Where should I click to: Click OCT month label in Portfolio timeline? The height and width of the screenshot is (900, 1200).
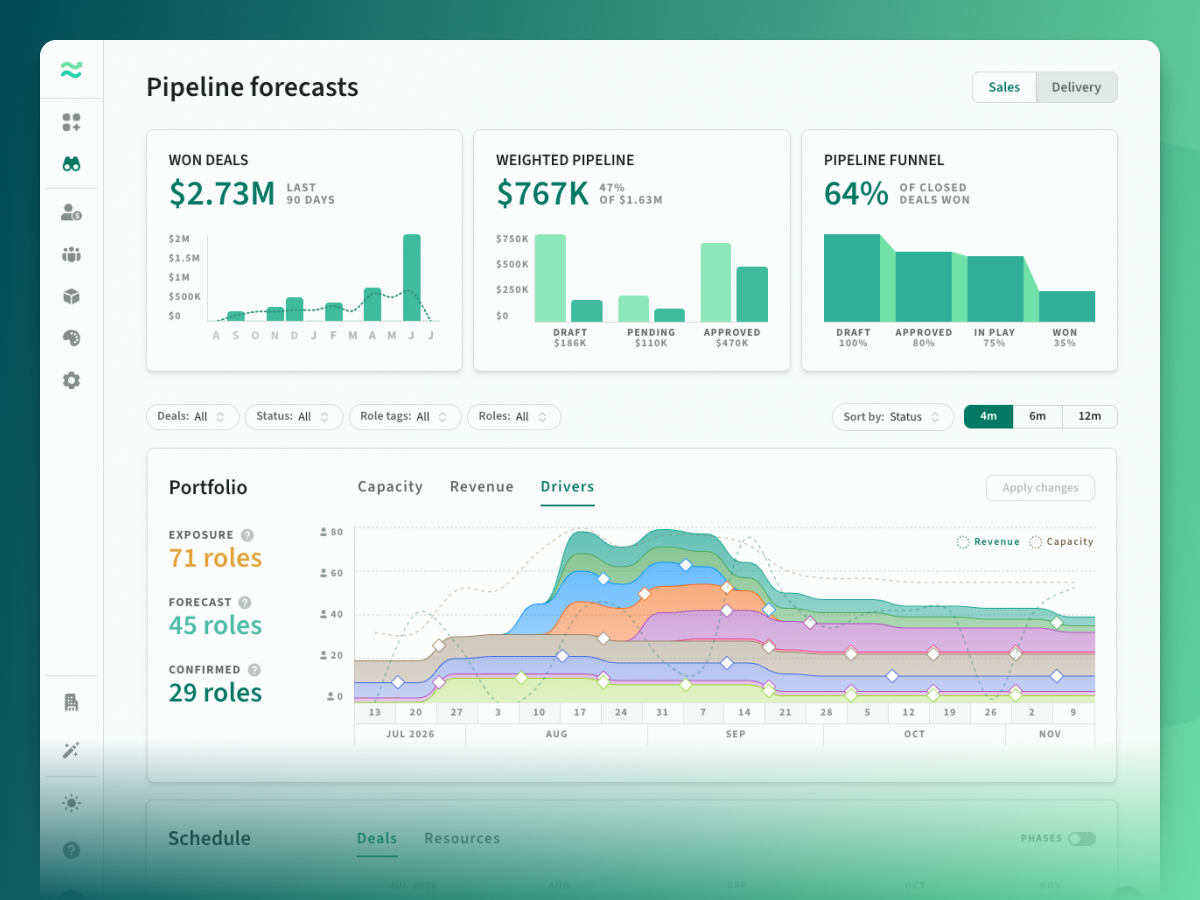915,734
